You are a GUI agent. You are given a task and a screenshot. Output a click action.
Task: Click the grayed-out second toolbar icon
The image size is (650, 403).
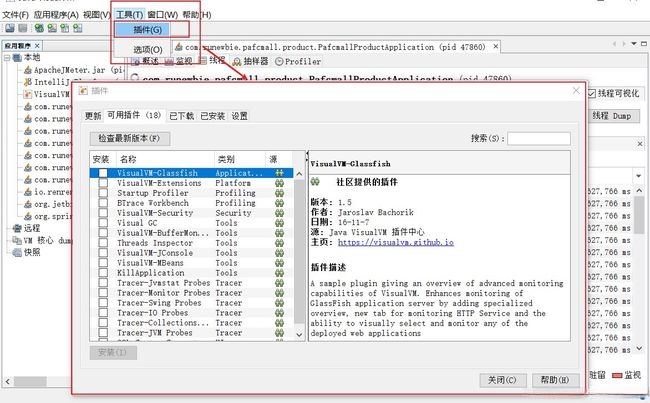pos(23,28)
